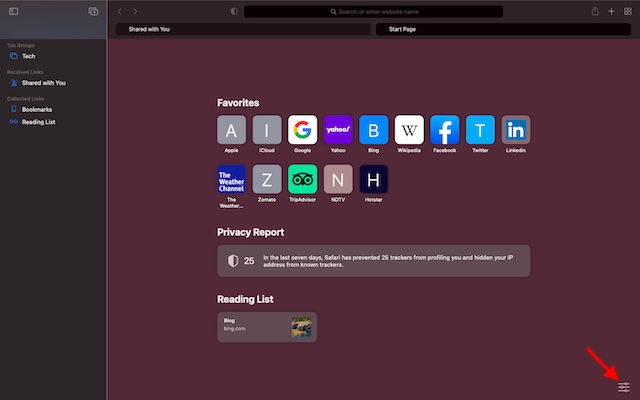The width and height of the screenshot is (640, 400).
Task: Create a new tab group using the sidebar icon
Action: pos(93,11)
